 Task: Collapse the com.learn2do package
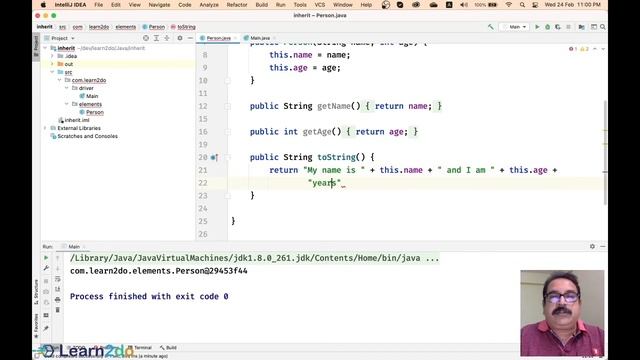pos(60,80)
